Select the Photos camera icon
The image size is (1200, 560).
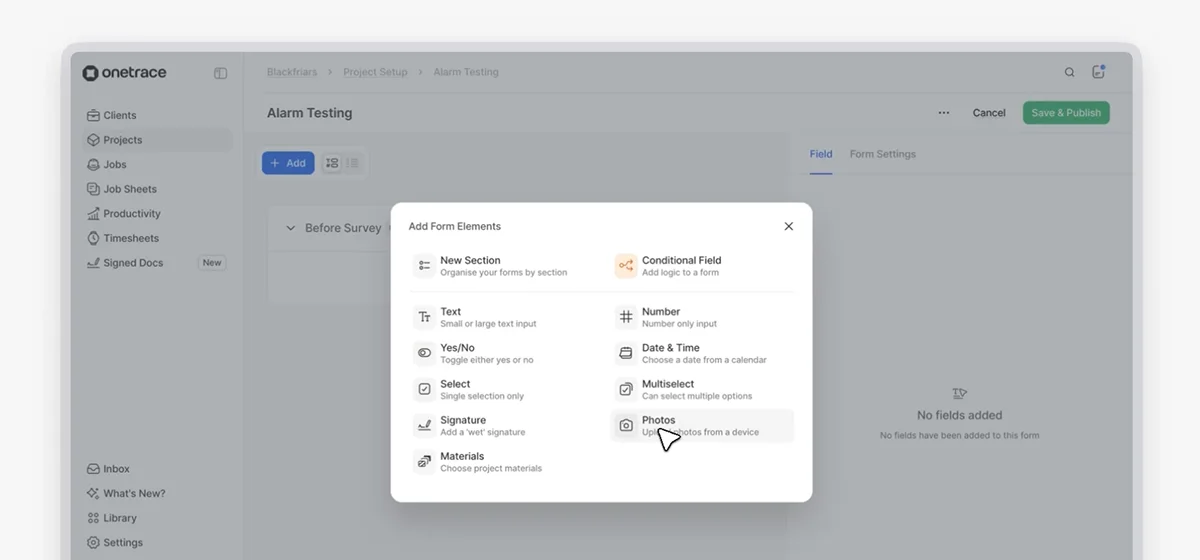626,425
